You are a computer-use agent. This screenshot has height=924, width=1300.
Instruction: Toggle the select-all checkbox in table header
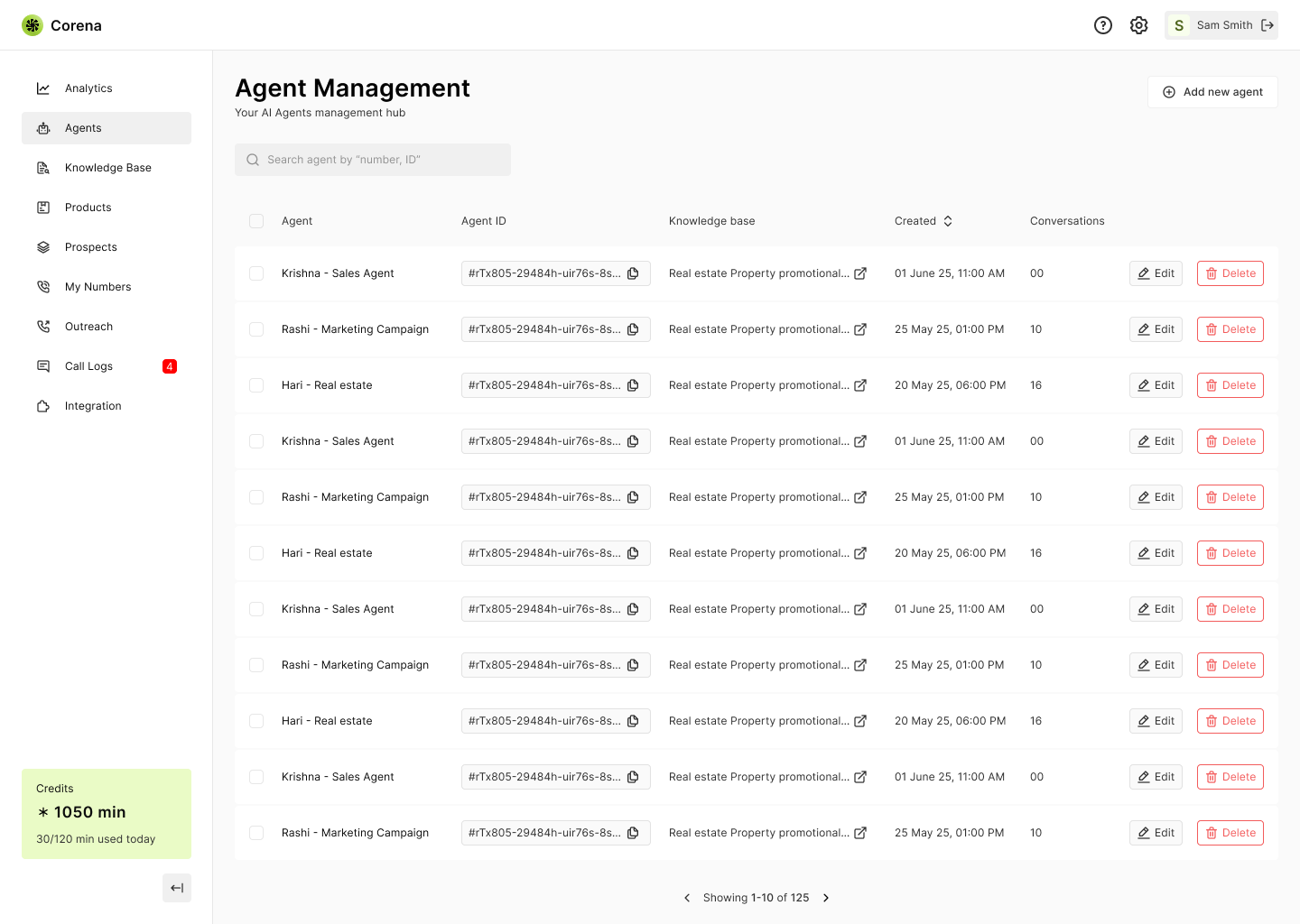tap(256, 221)
